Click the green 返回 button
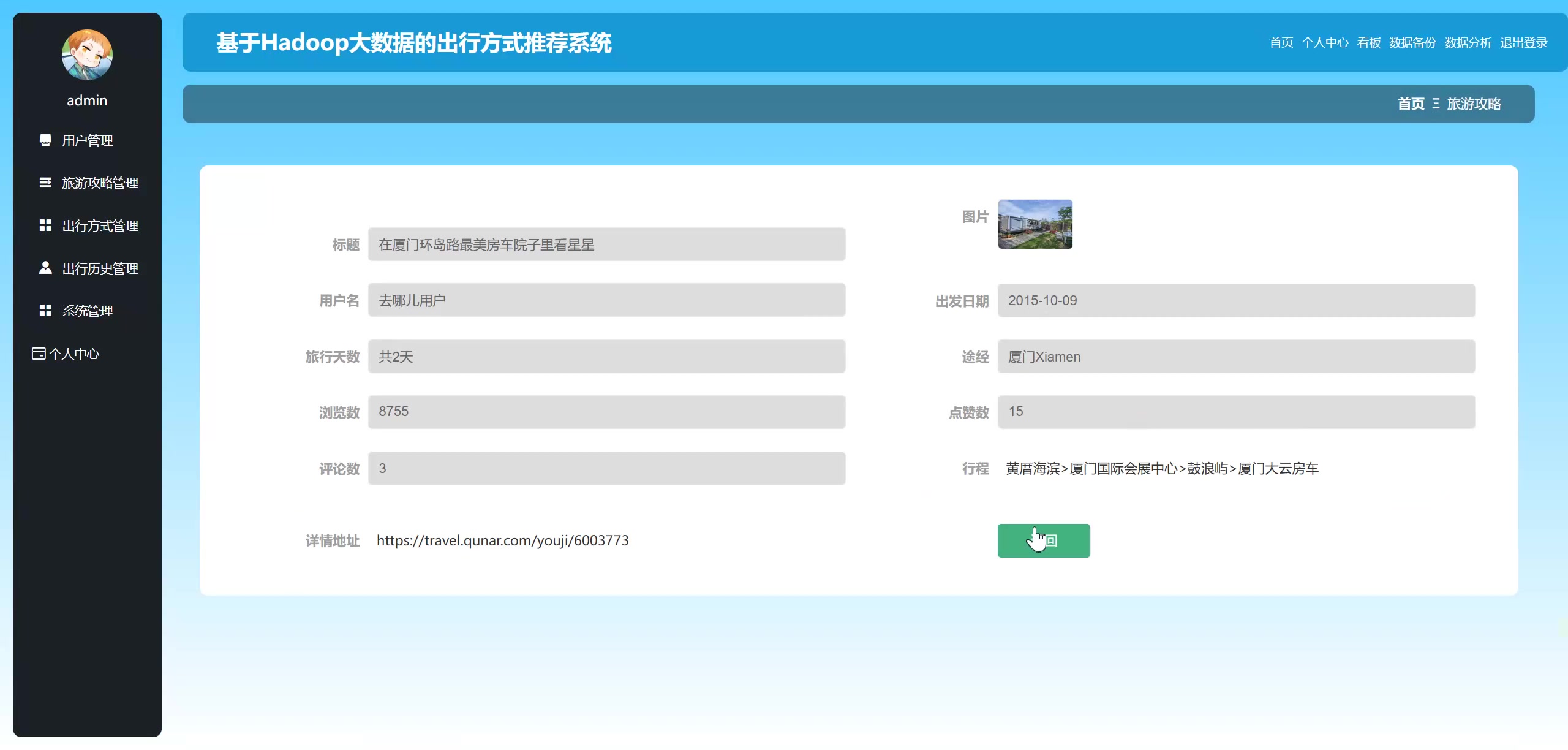The image size is (1568, 750). click(1044, 540)
